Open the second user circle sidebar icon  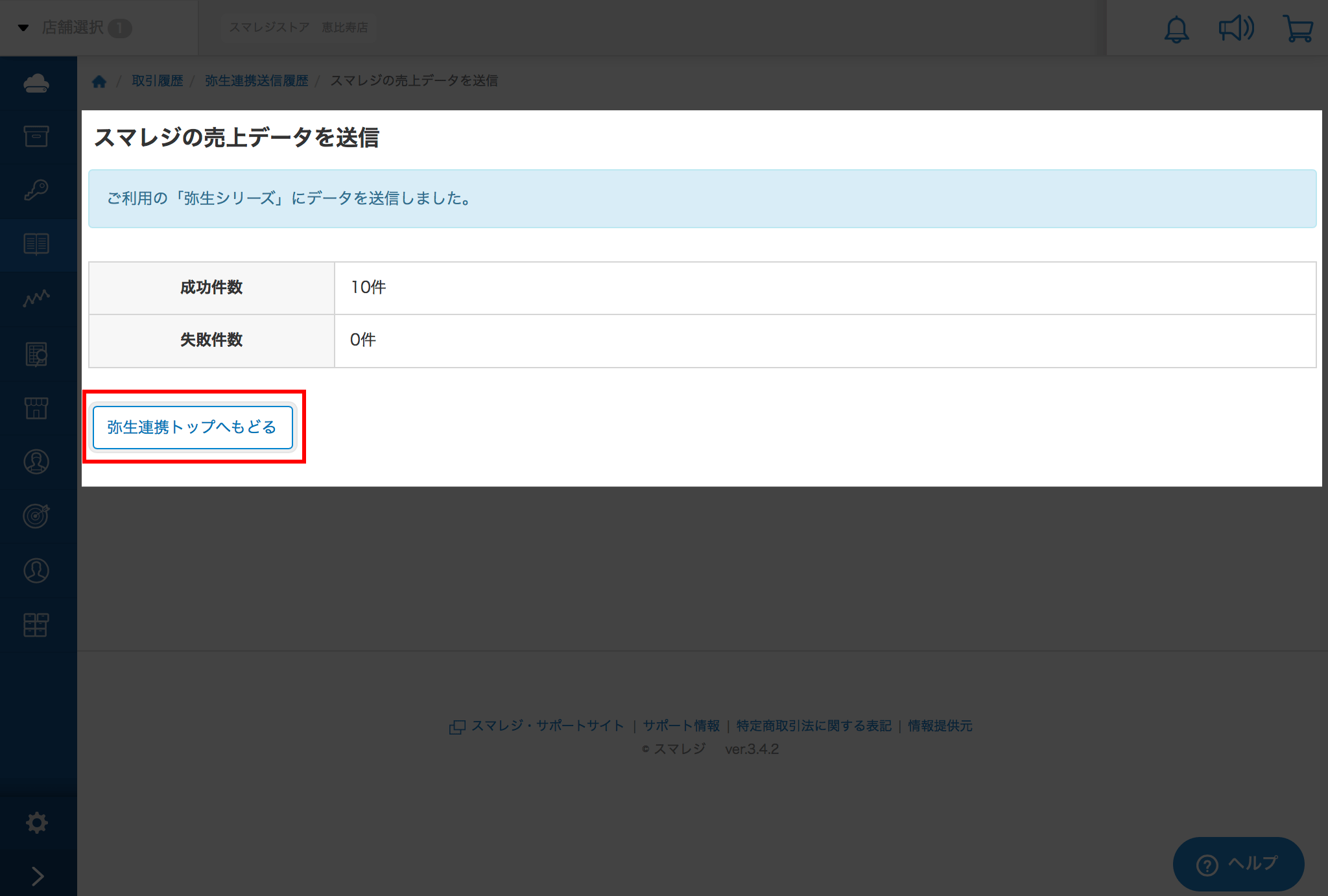click(x=36, y=571)
